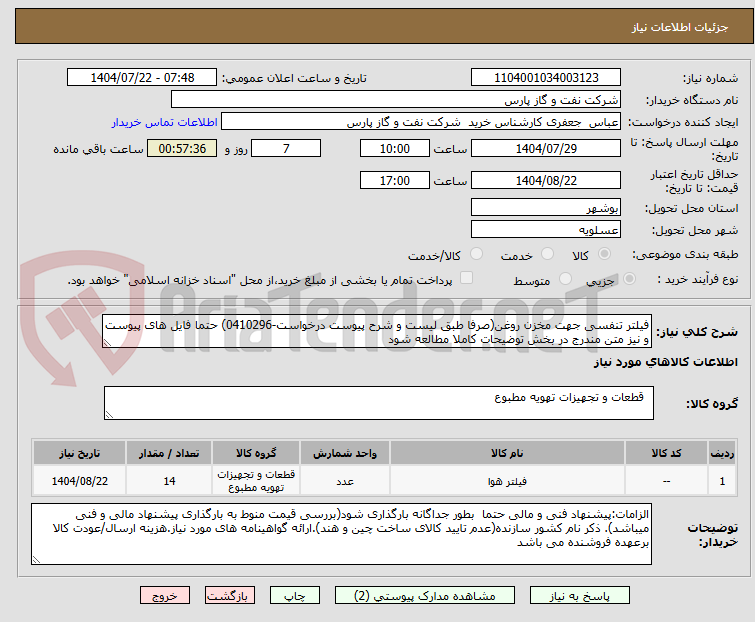Click the جزئیات اطلاعات نیاز page title
Viewport: 755px width, 622px height.
point(680,27)
